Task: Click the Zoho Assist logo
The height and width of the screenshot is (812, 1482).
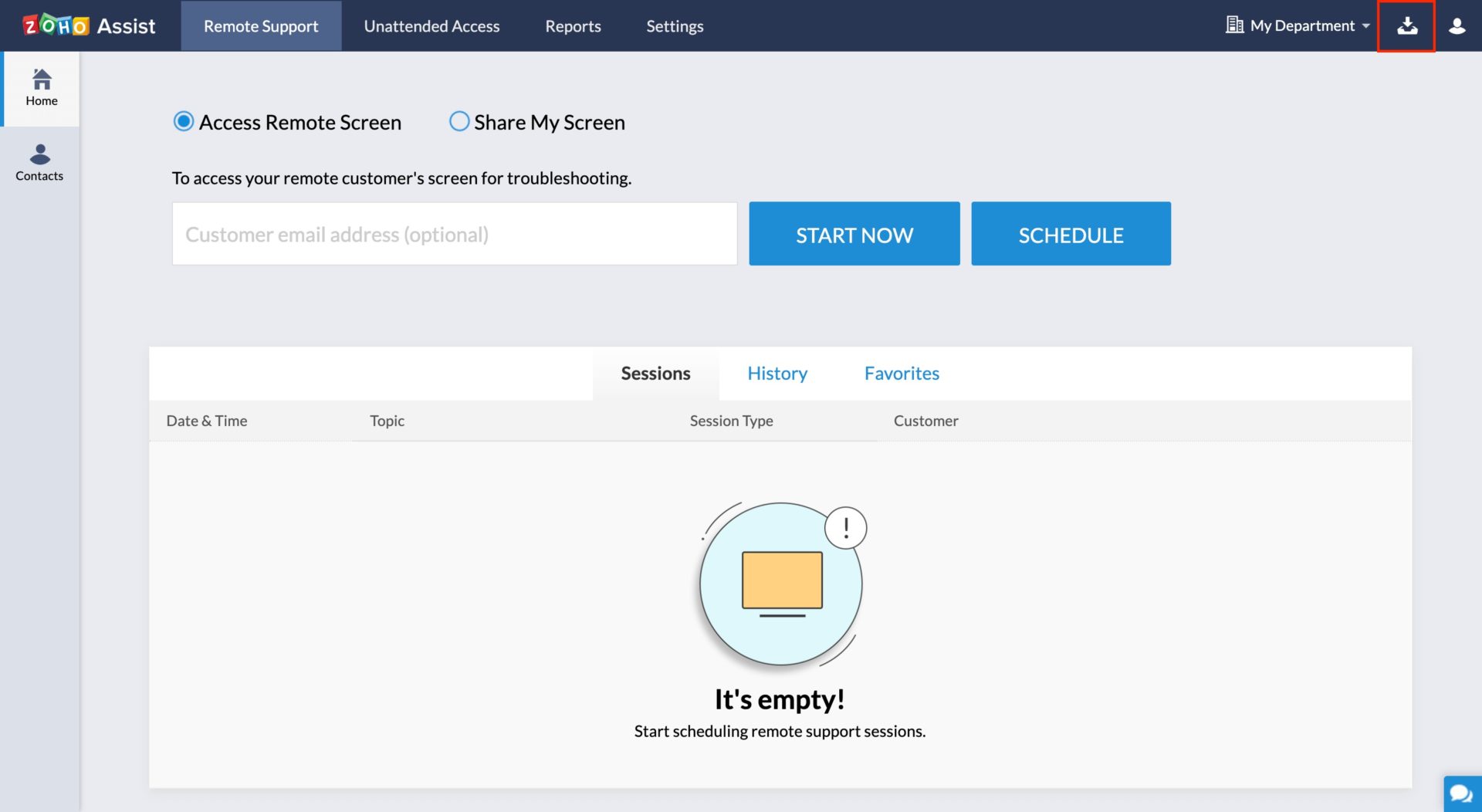Action: [87, 25]
